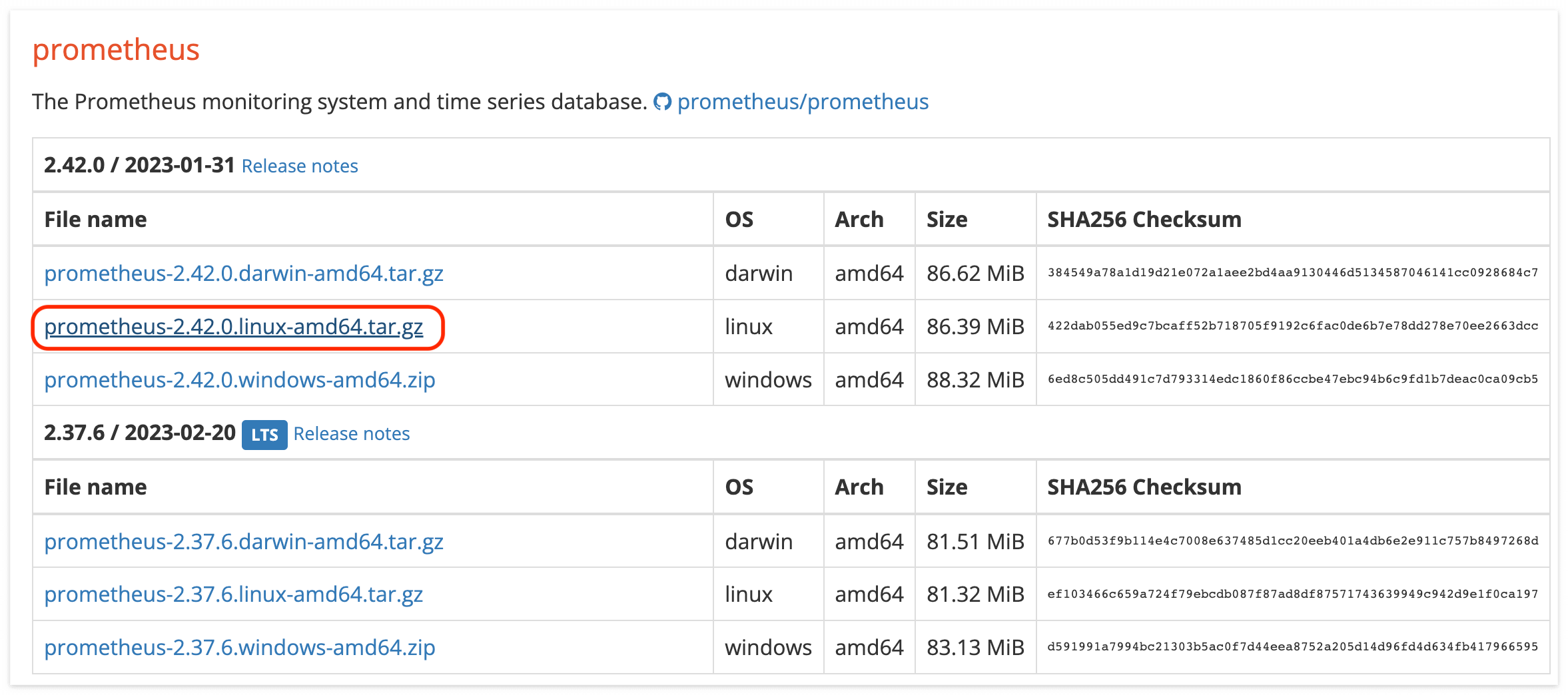The image size is (1568, 695).
Task: Download prometheus-2.42.0.linux-amd64.tar.gz
Action: click(x=234, y=326)
